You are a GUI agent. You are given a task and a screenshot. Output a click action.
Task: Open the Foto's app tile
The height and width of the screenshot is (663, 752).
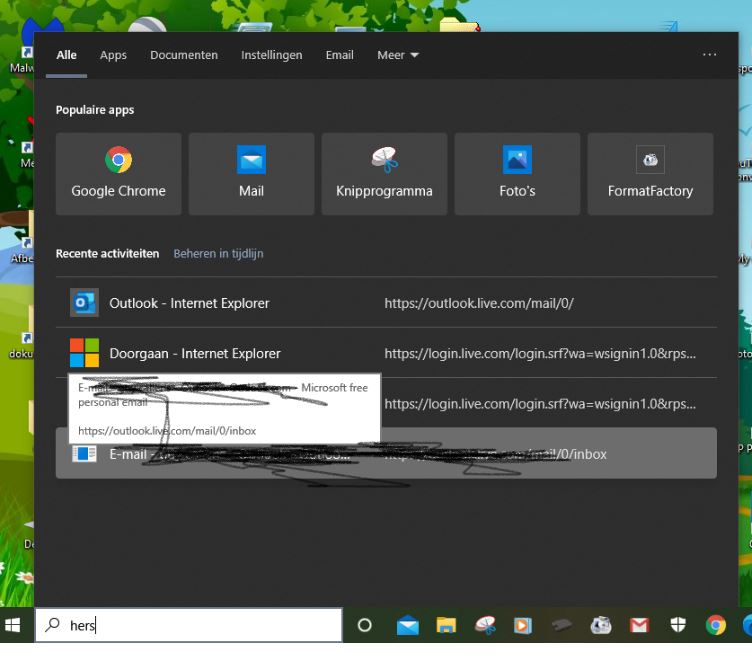517,174
